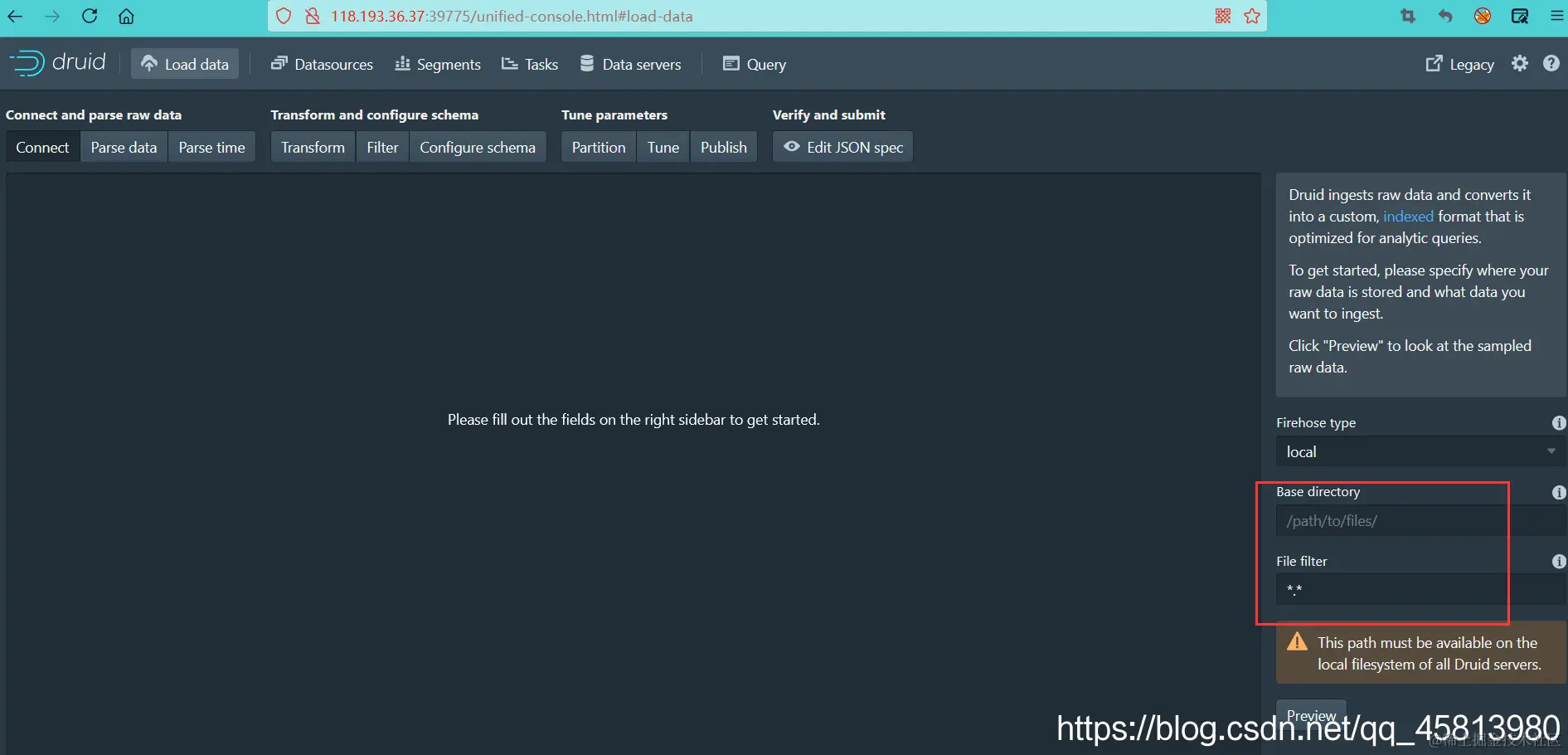This screenshot has height=755, width=1568.
Task: Open the Druid help question icon
Action: pos(1551,63)
